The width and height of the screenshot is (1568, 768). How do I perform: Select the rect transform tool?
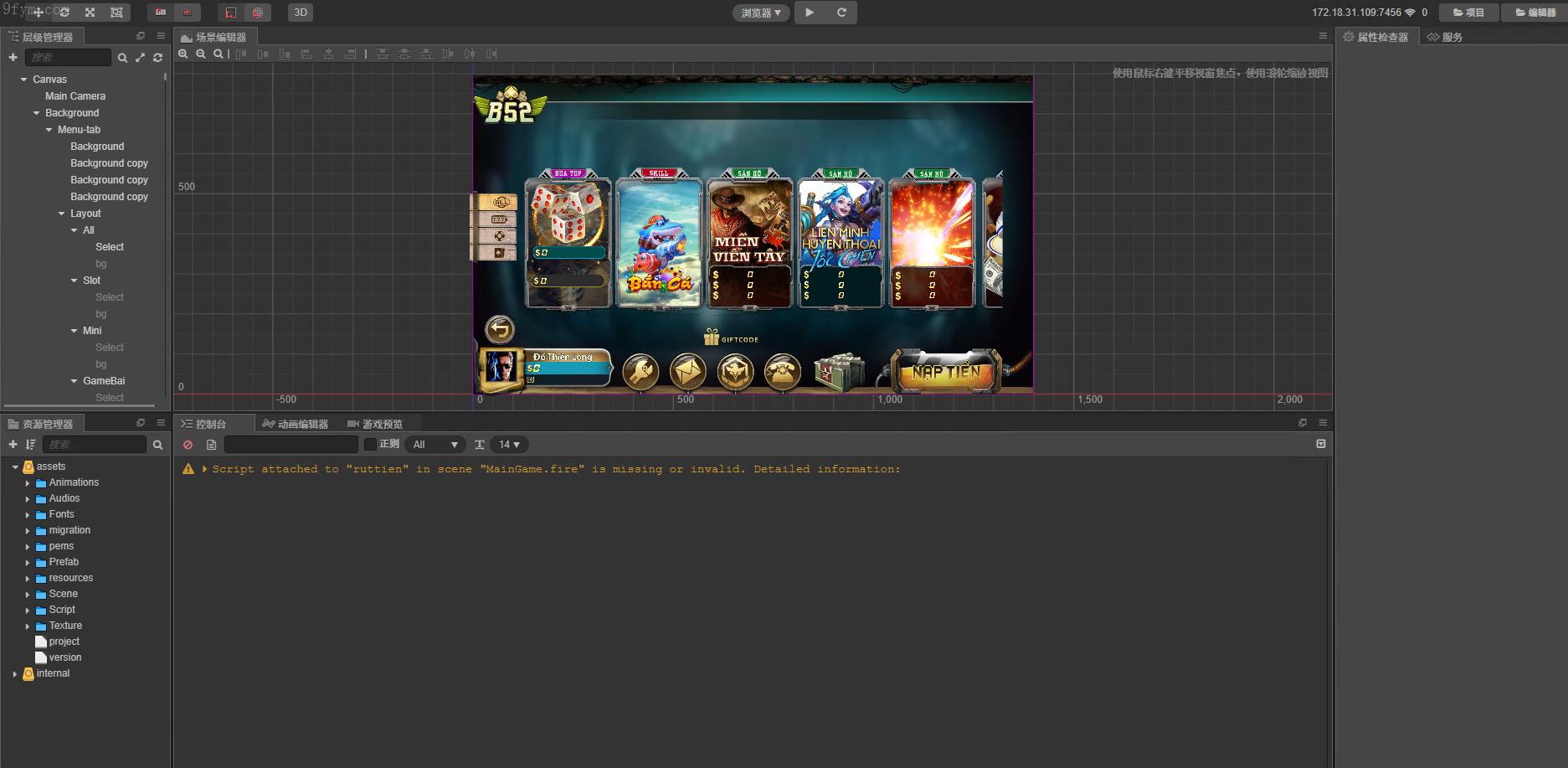116,13
